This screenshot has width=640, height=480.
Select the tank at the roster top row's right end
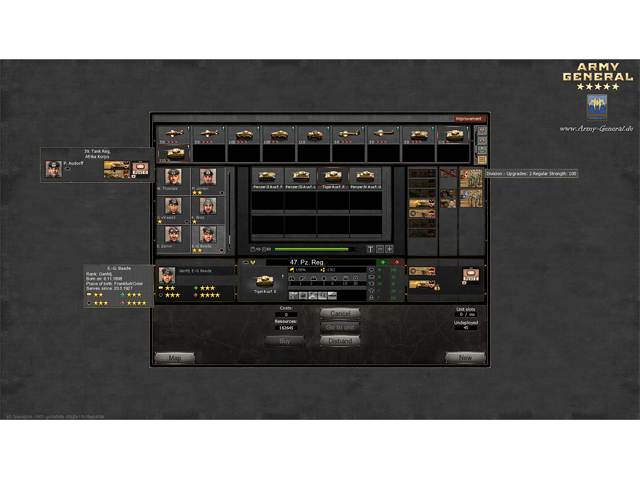tap(453, 134)
